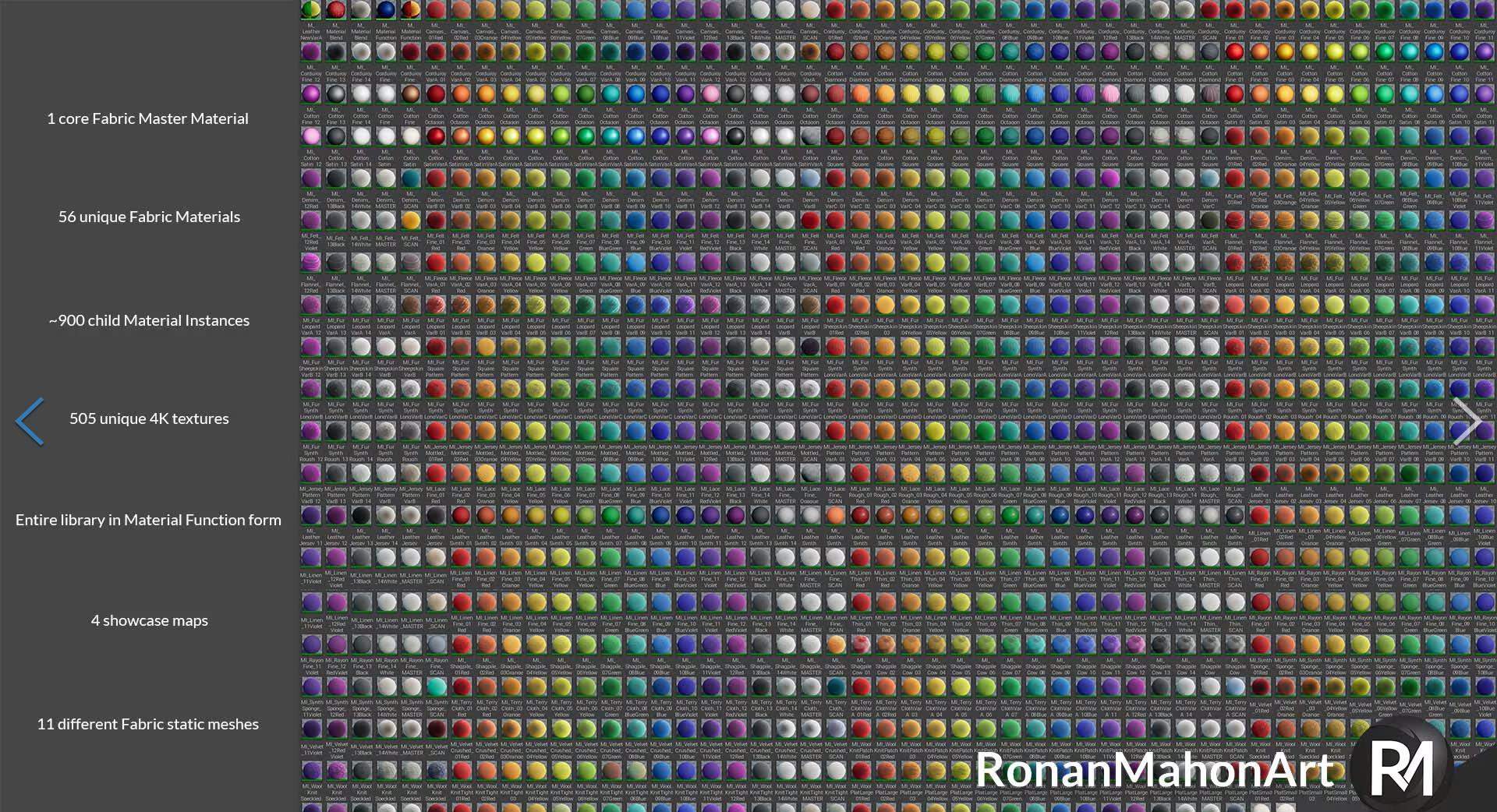Click the '505 unique 4K textures' caption
The height and width of the screenshot is (812, 1497).
pyautogui.click(x=149, y=418)
